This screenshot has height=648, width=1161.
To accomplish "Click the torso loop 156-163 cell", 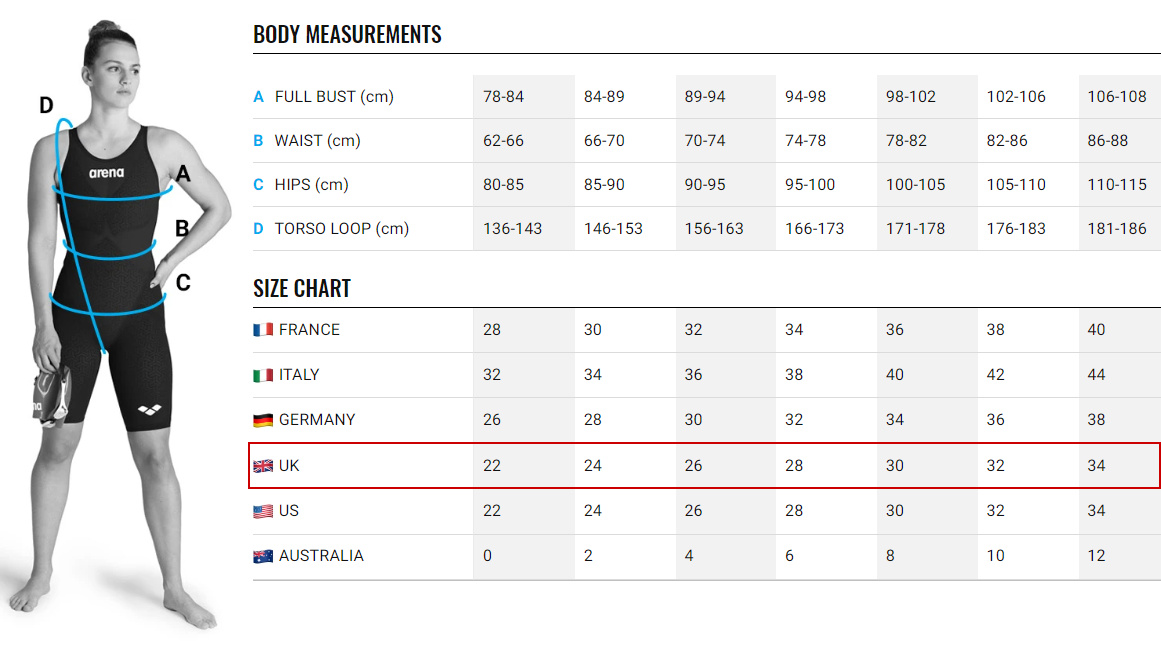I will coord(714,229).
